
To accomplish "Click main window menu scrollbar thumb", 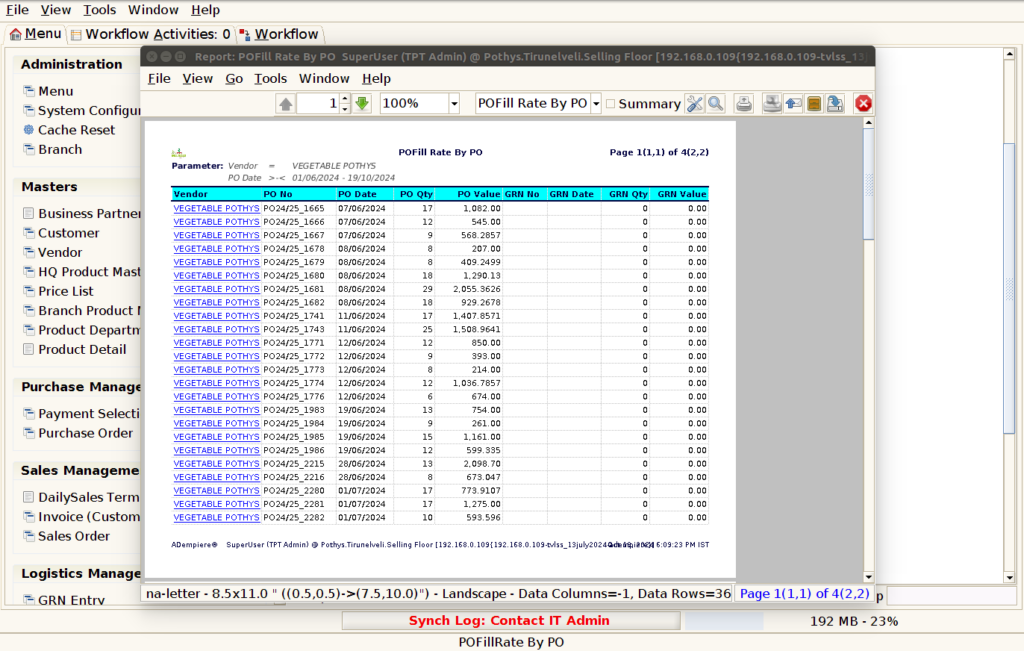I will tap(1010, 287).
